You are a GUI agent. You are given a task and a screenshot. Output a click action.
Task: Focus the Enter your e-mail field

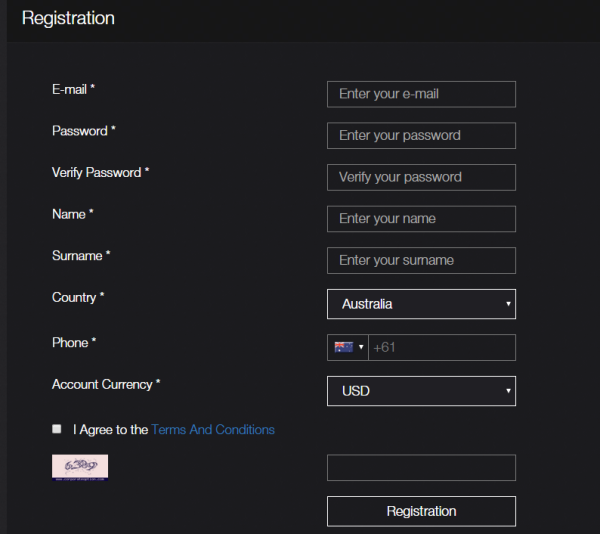(421, 94)
